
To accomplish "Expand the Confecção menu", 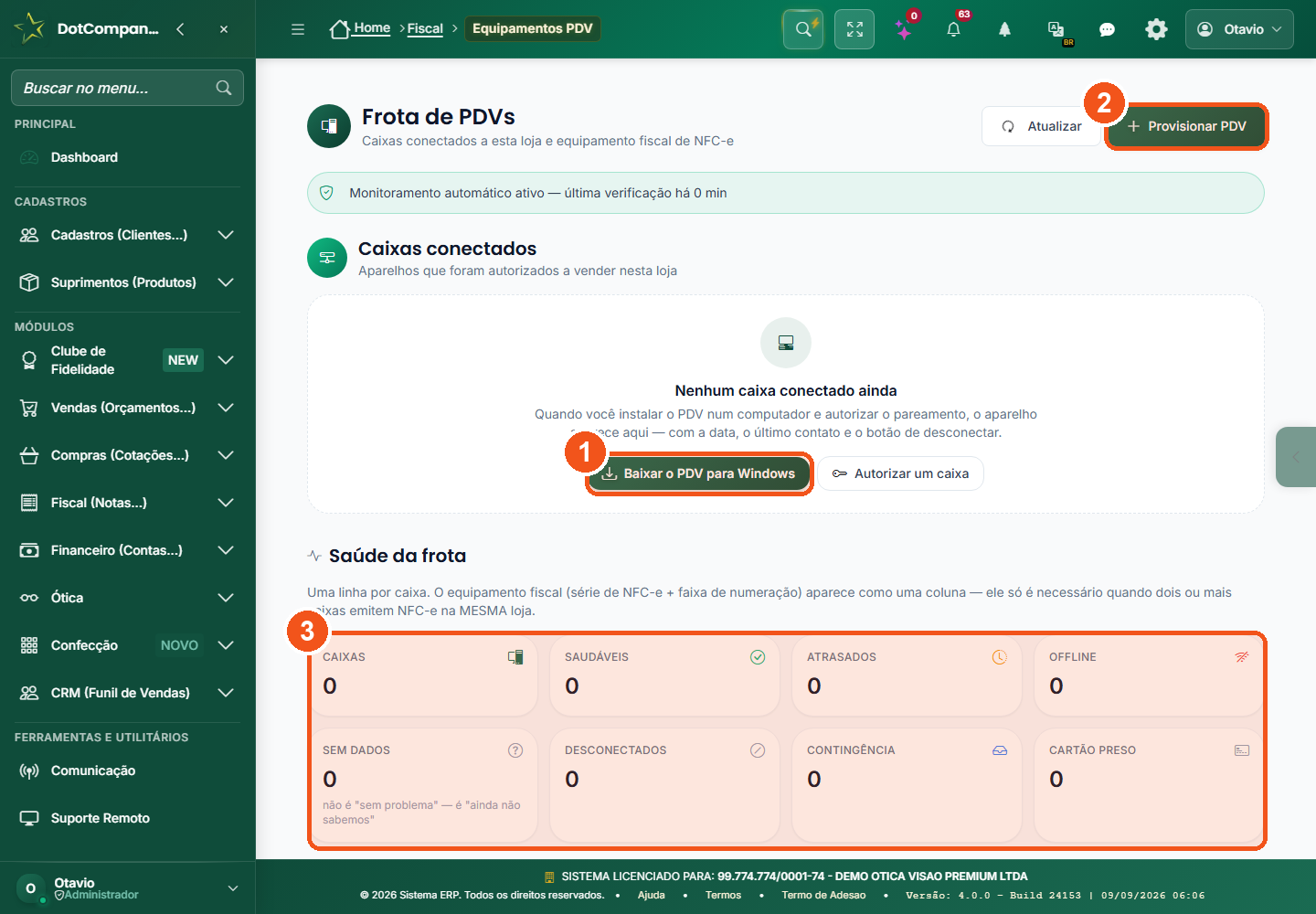I will coord(127,645).
